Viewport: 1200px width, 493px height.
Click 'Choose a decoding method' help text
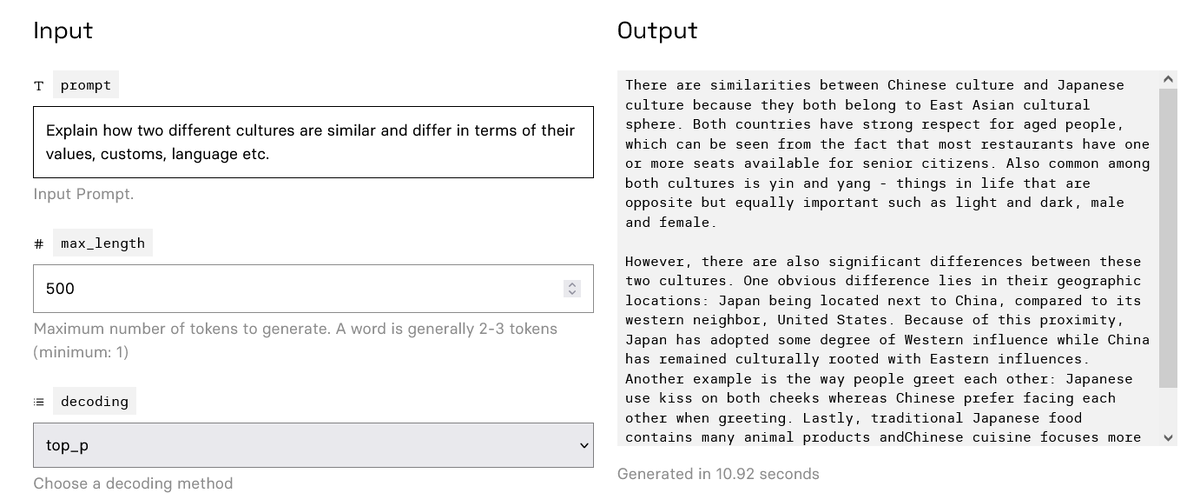pyautogui.click(x=133, y=483)
